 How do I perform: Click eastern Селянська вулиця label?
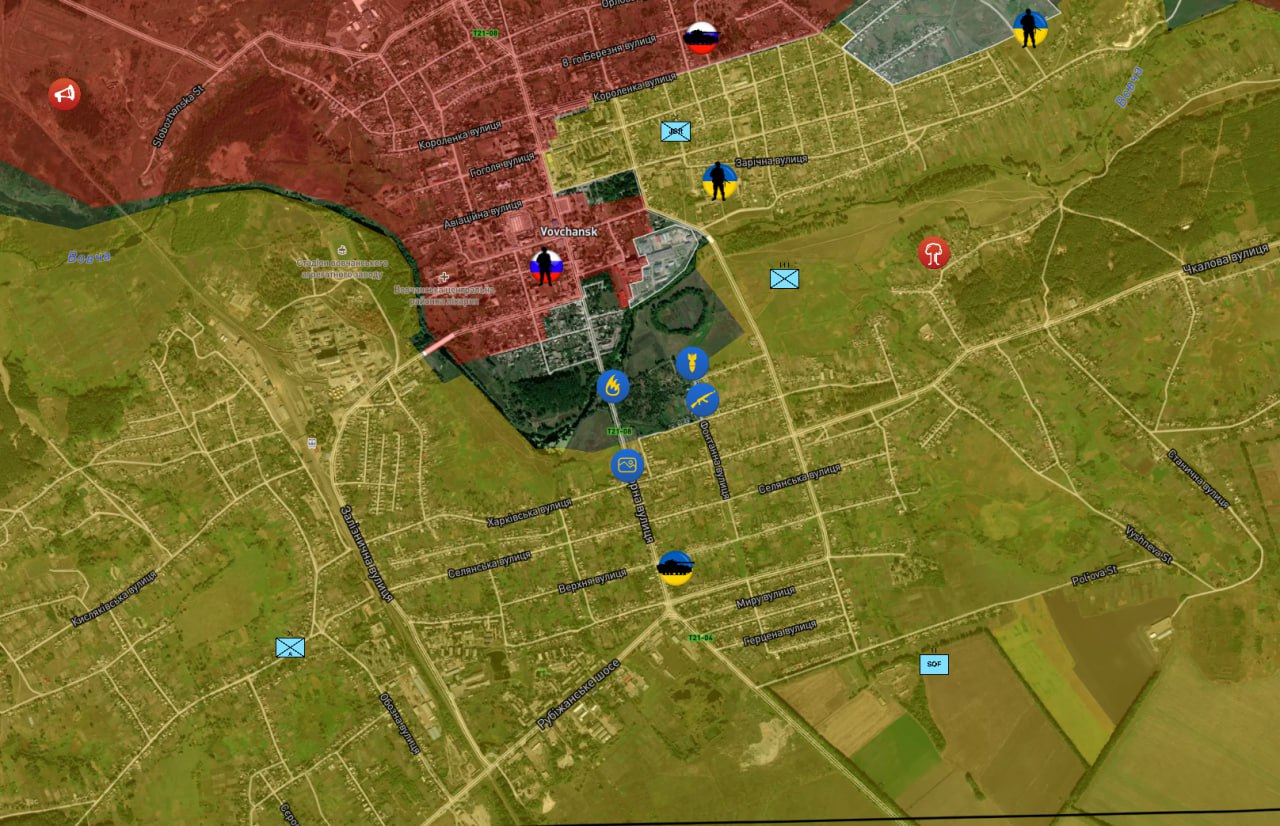800,478
